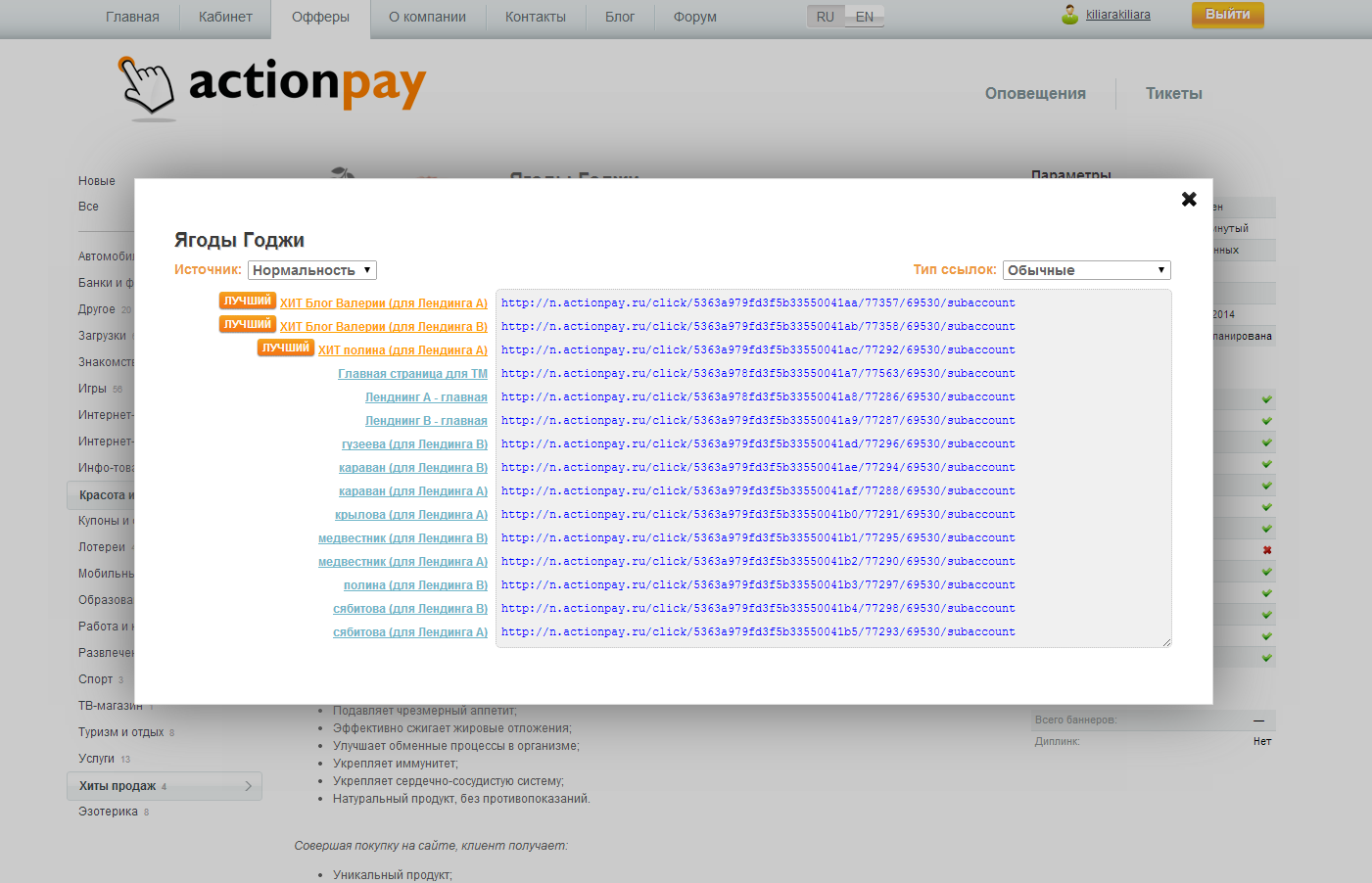Open the Тип ссылок dropdown

(1087, 270)
